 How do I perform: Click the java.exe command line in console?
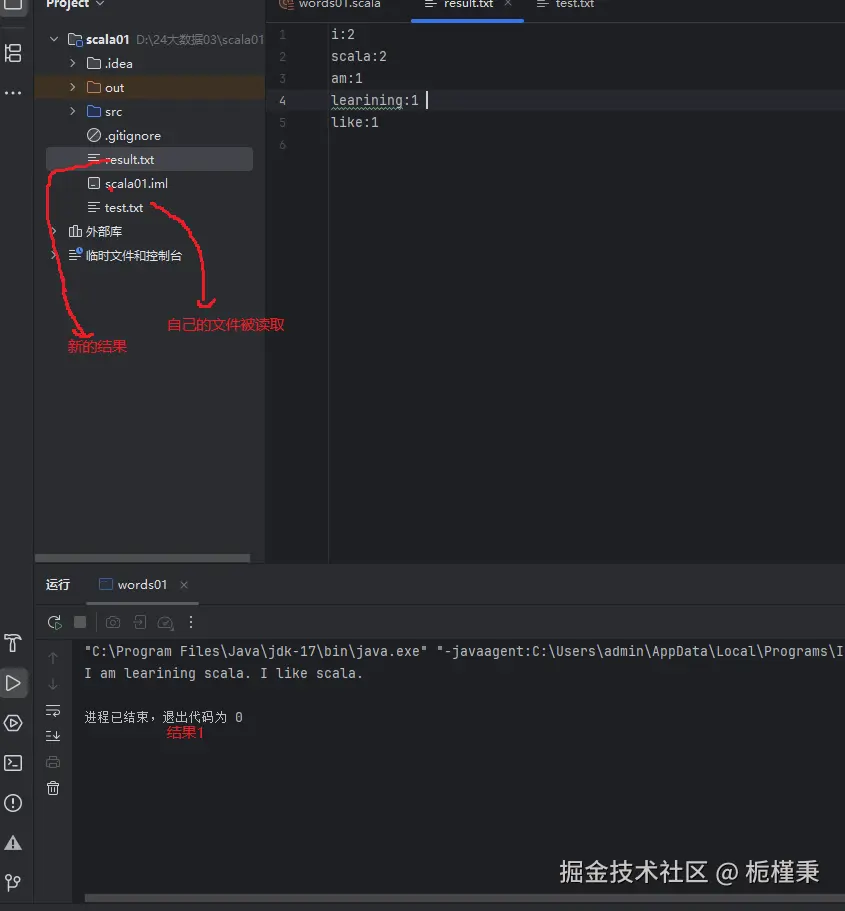coord(463,651)
